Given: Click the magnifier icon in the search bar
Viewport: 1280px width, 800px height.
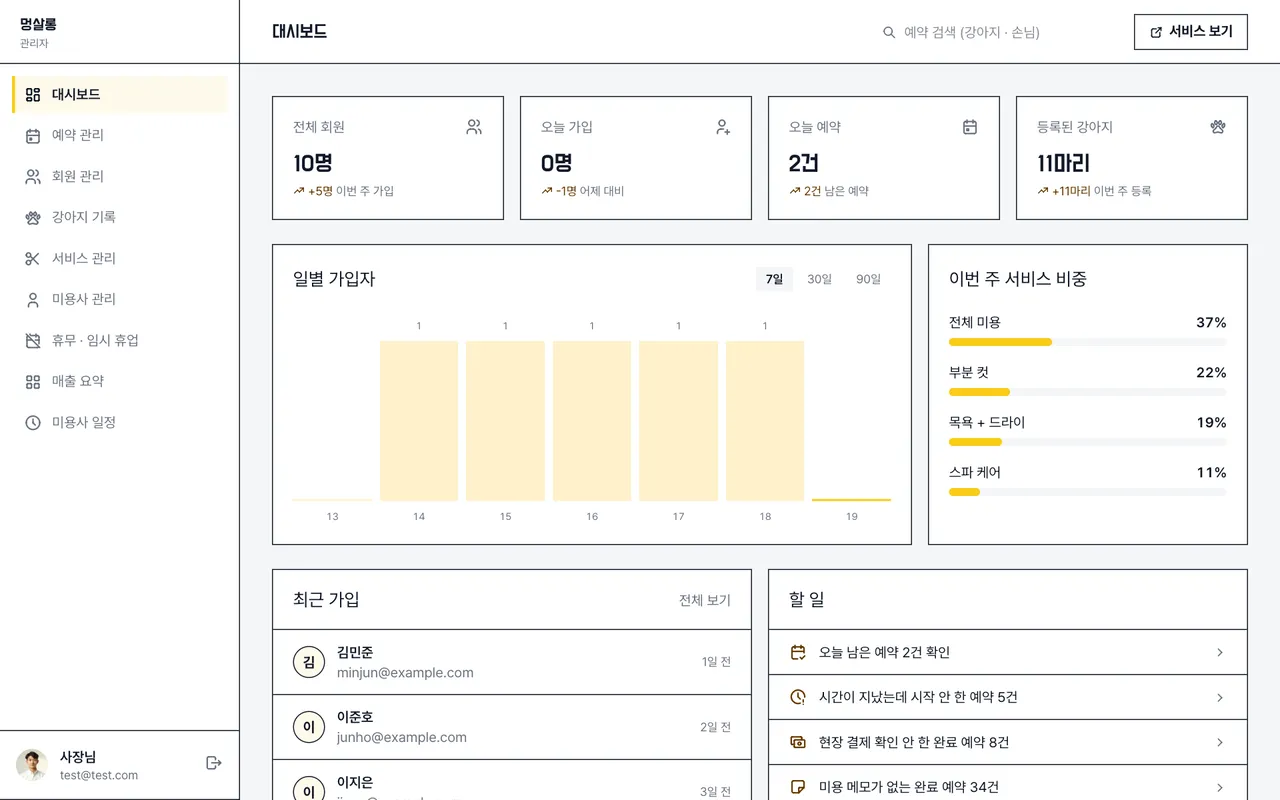Looking at the screenshot, I should (x=889, y=33).
